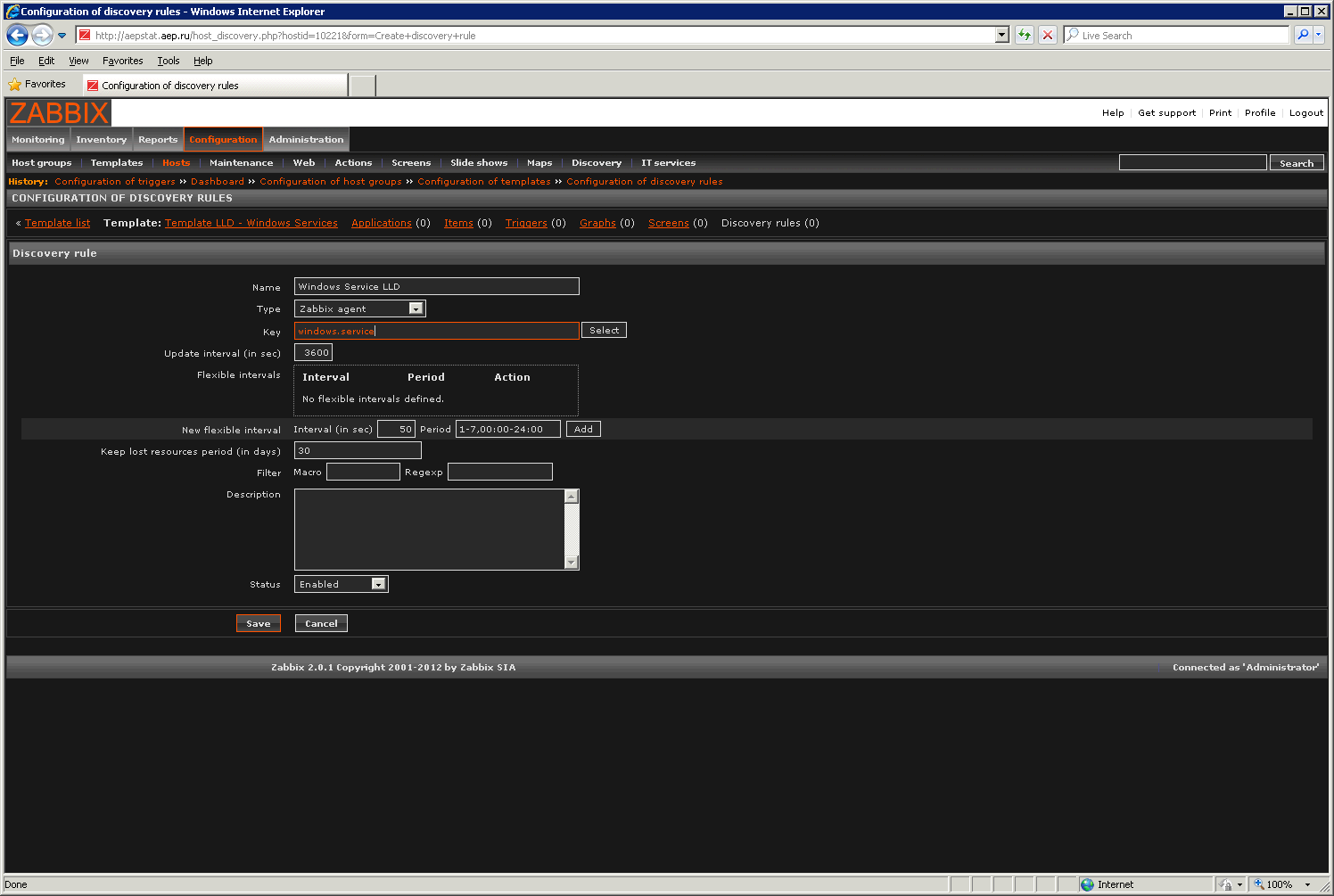Click the Favorites star icon

14,85
